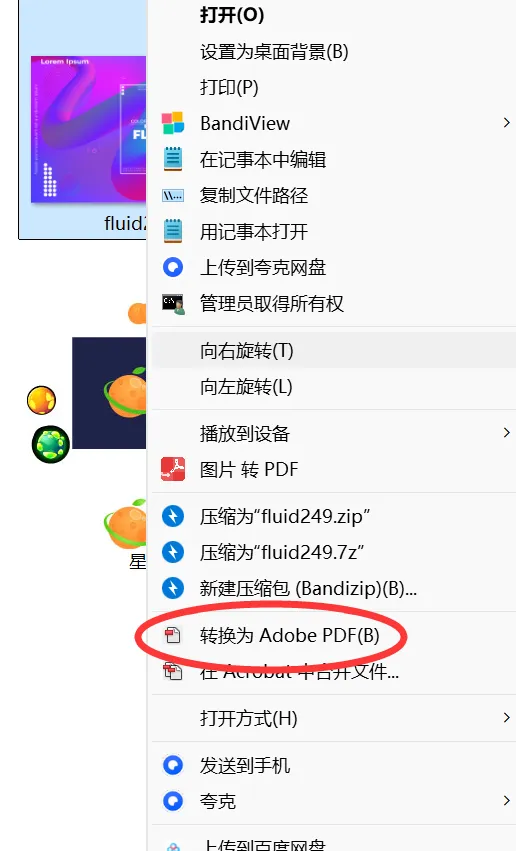Click the Adobe PDF icon beside 转换为 Adobe PDF
This screenshot has height=851, width=516.
[x=173, y=635]
